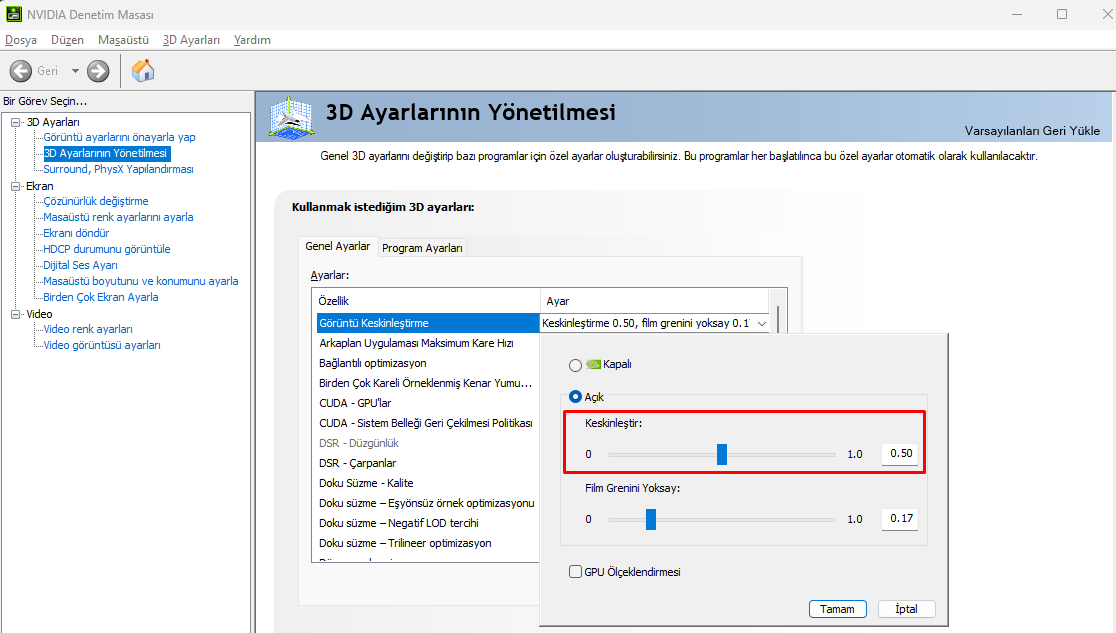1116x633 pixels.
Task: Select CUDA - Sistem Belleği Geri Çekilmesi row
Action: [x=428, y=423]
